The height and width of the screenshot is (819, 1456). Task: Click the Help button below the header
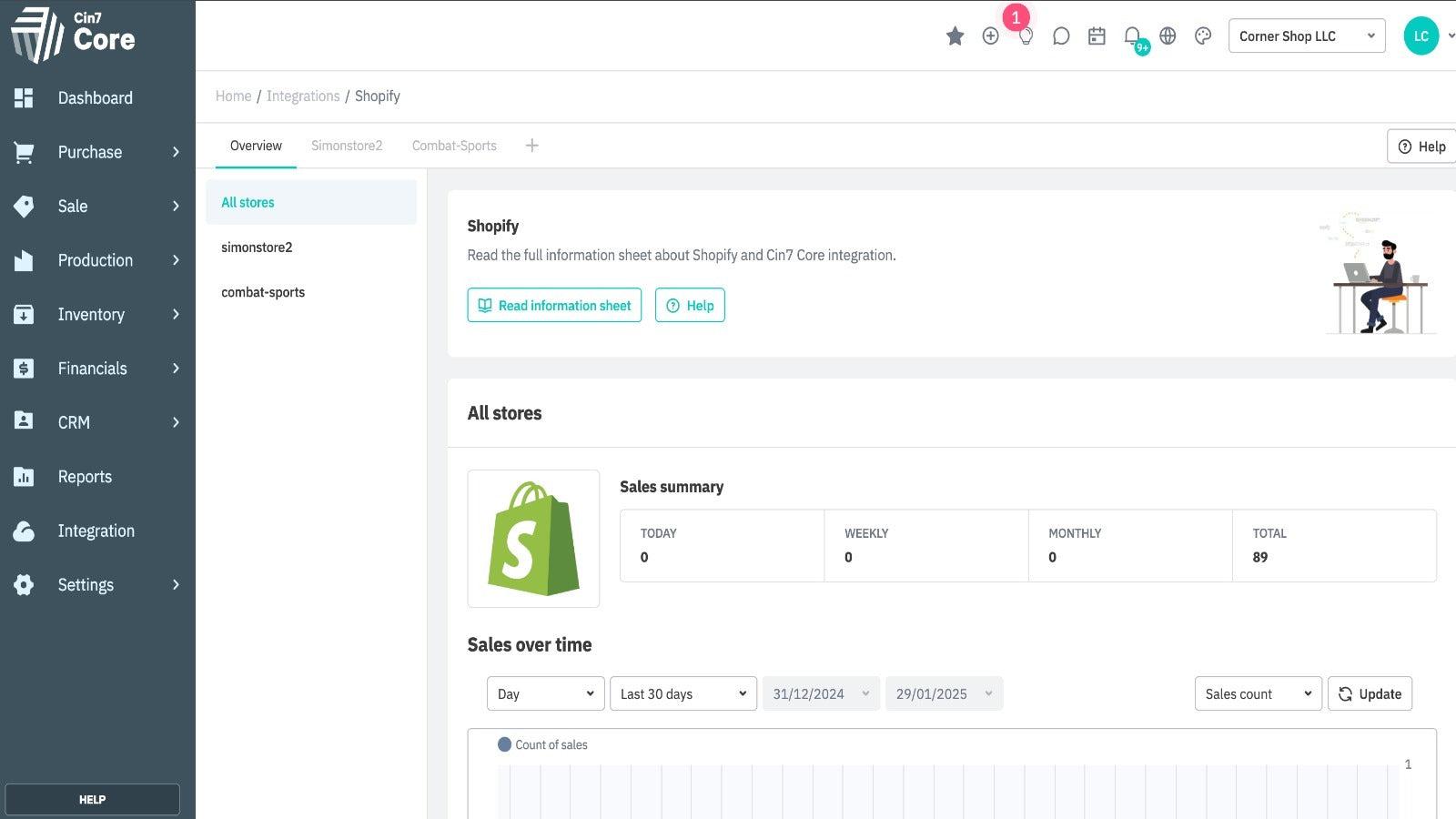pos(1421,147)
